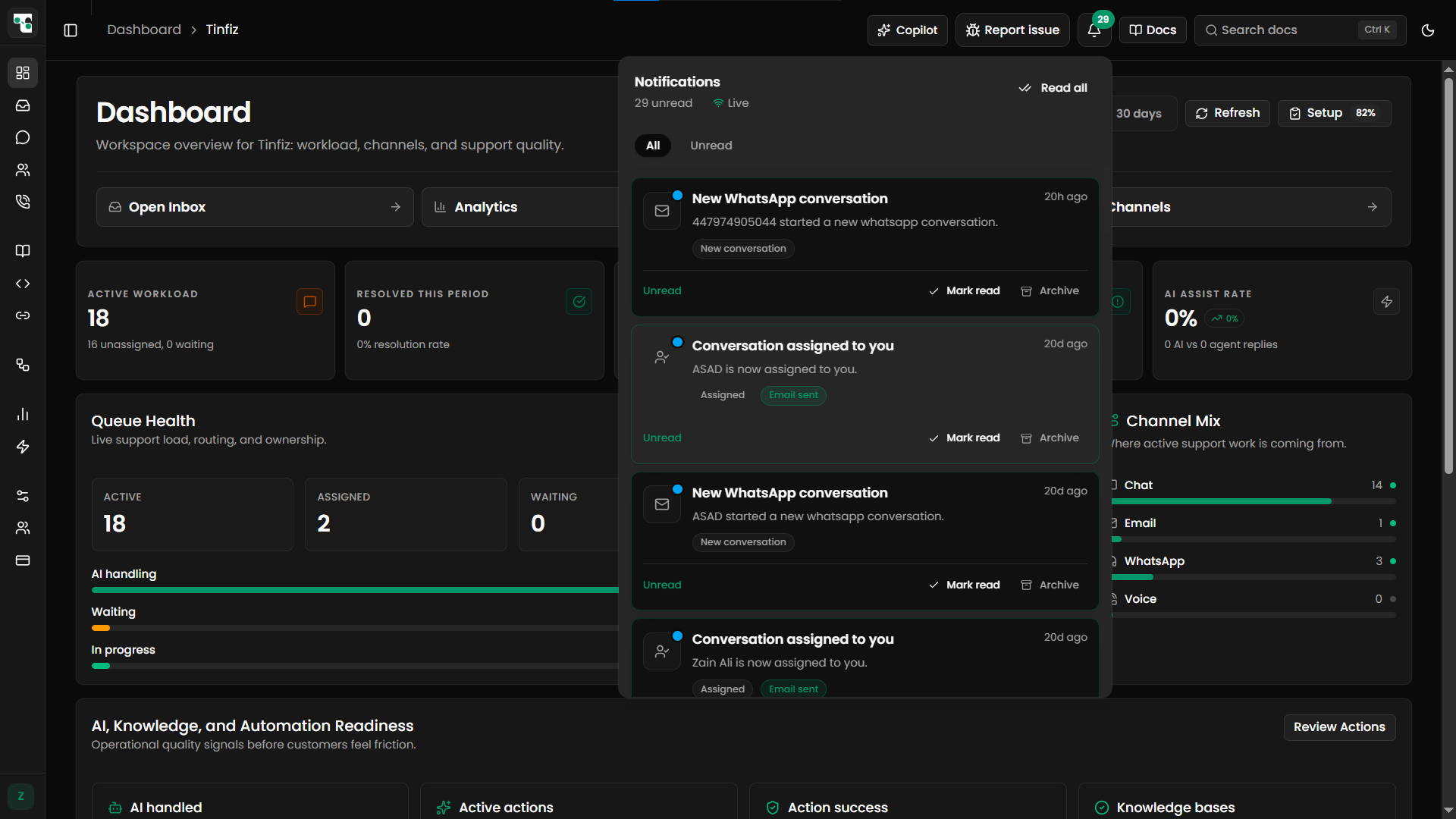This screenshot has width=1456, height=819.
Task: Click the AI Assist Rate lightning icon
Action: 1386,302
